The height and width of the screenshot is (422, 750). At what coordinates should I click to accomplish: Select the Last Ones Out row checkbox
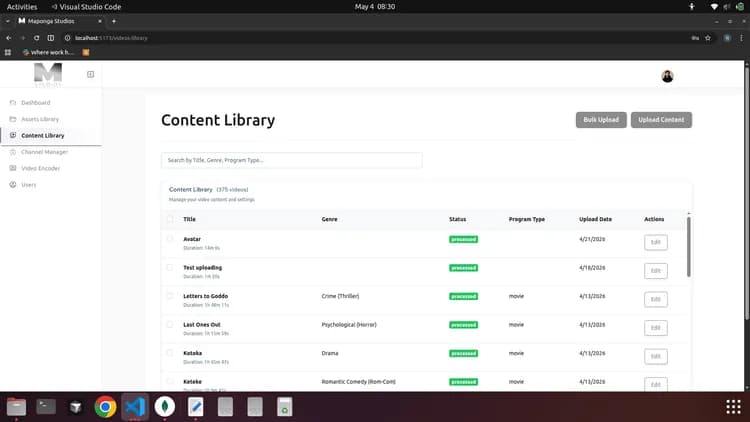[x=170, y=324]
